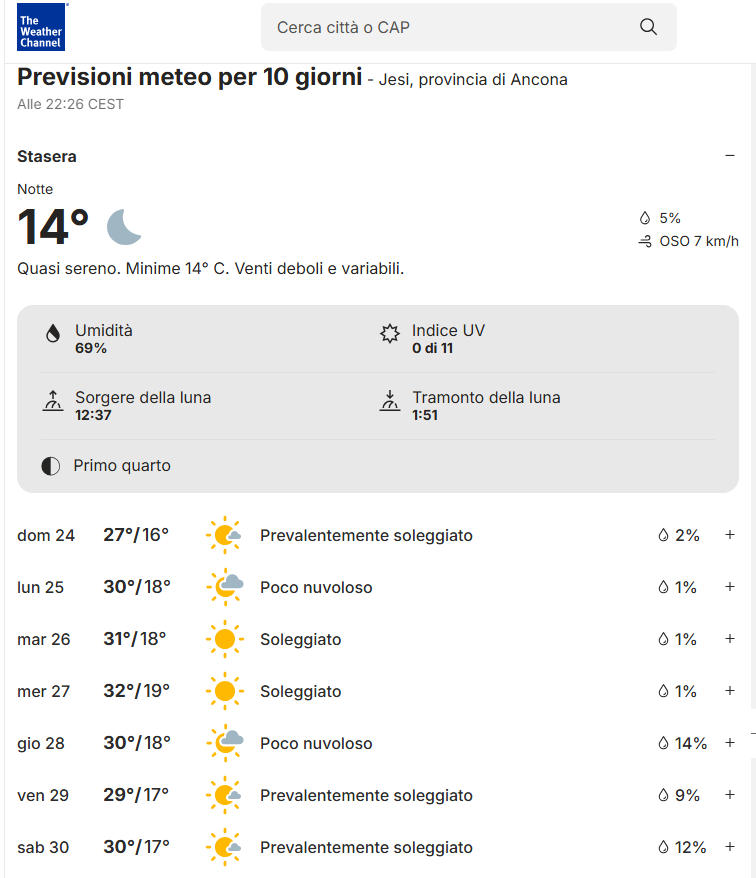Click the wind direction icon near OSO 7 km/h
Screen dimensions: 756x878
pos(645,241)
